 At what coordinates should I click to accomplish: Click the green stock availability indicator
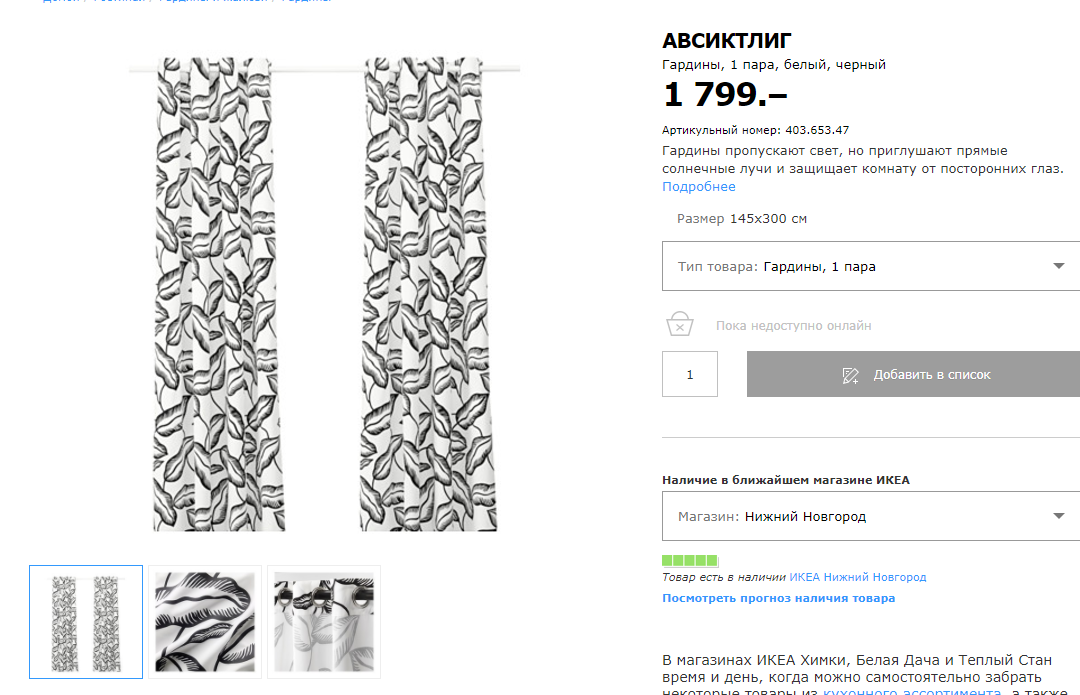[x=690, y=560]
